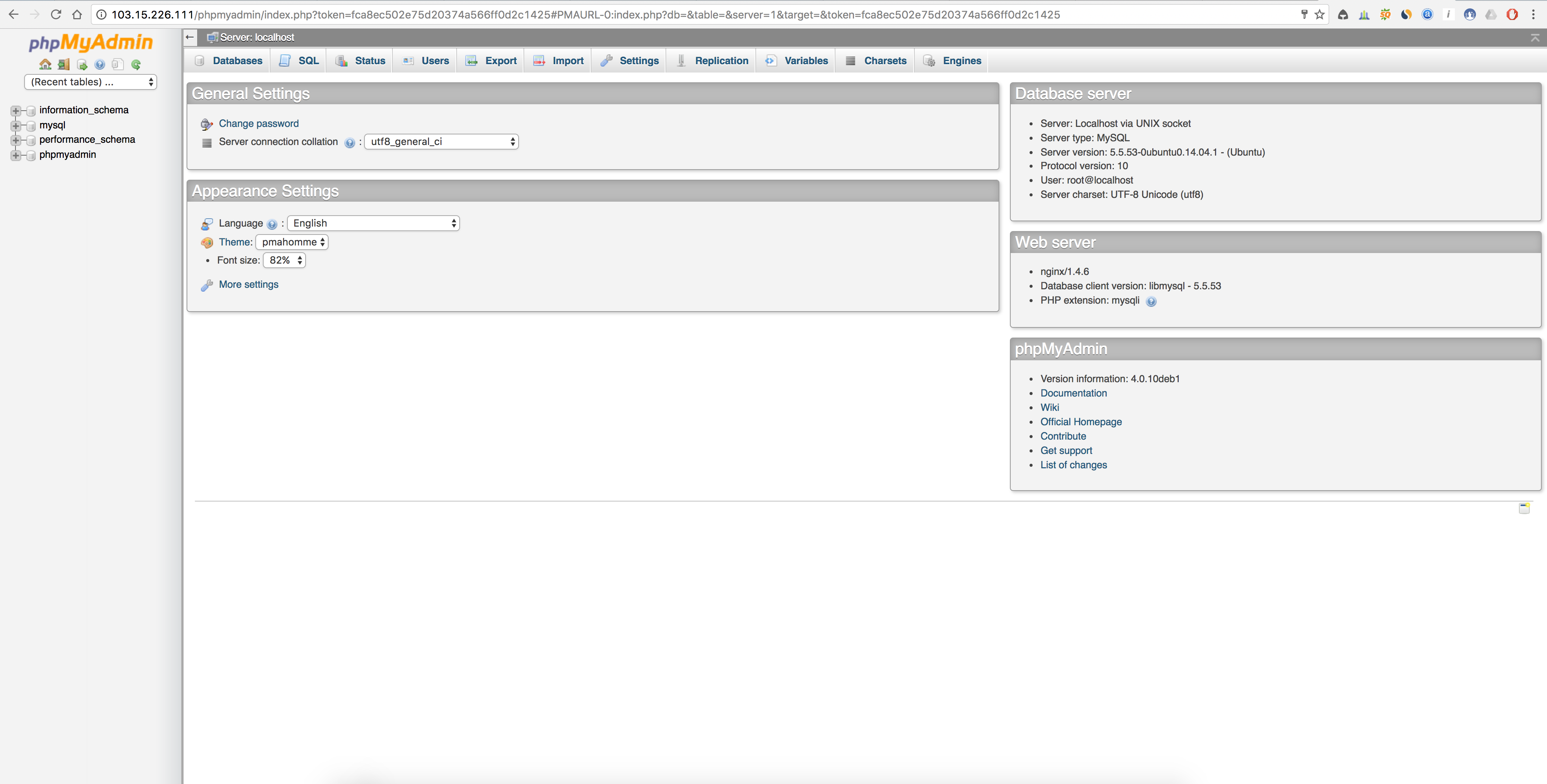Open the query window database icon
The image size is (1547, 784).
tap(82, 64)
